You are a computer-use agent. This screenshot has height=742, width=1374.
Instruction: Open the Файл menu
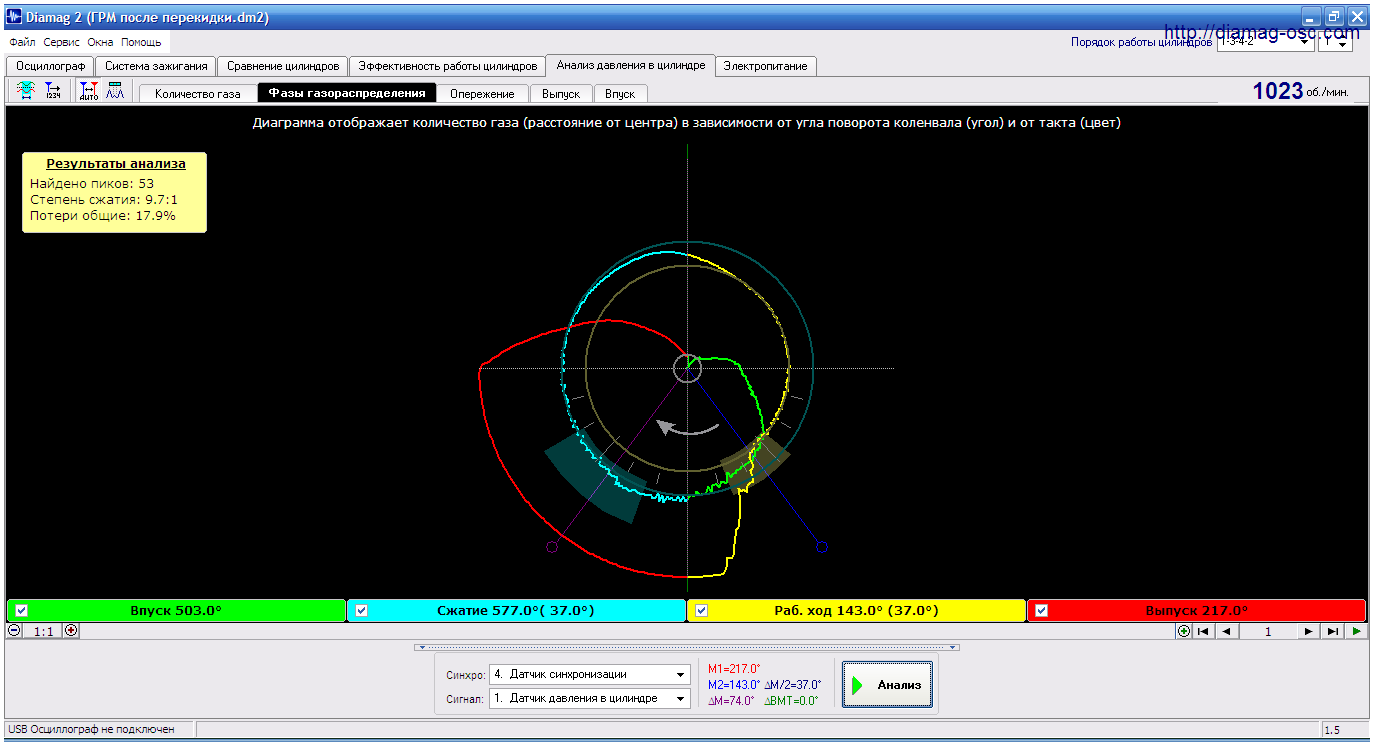click(22, 43)
